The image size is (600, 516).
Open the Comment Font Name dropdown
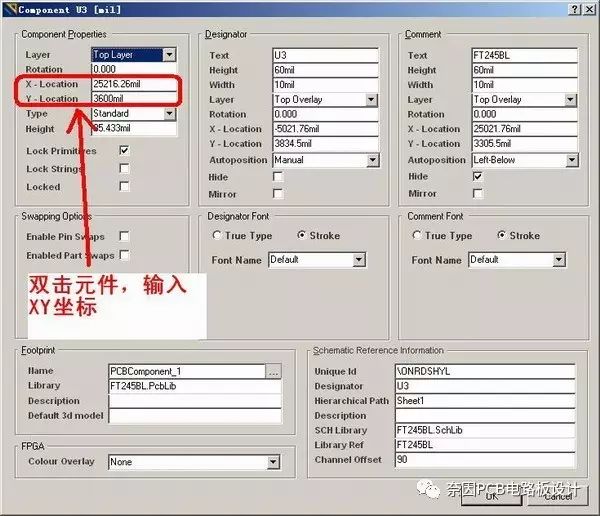pyautogui.click(x=559, y=260)
